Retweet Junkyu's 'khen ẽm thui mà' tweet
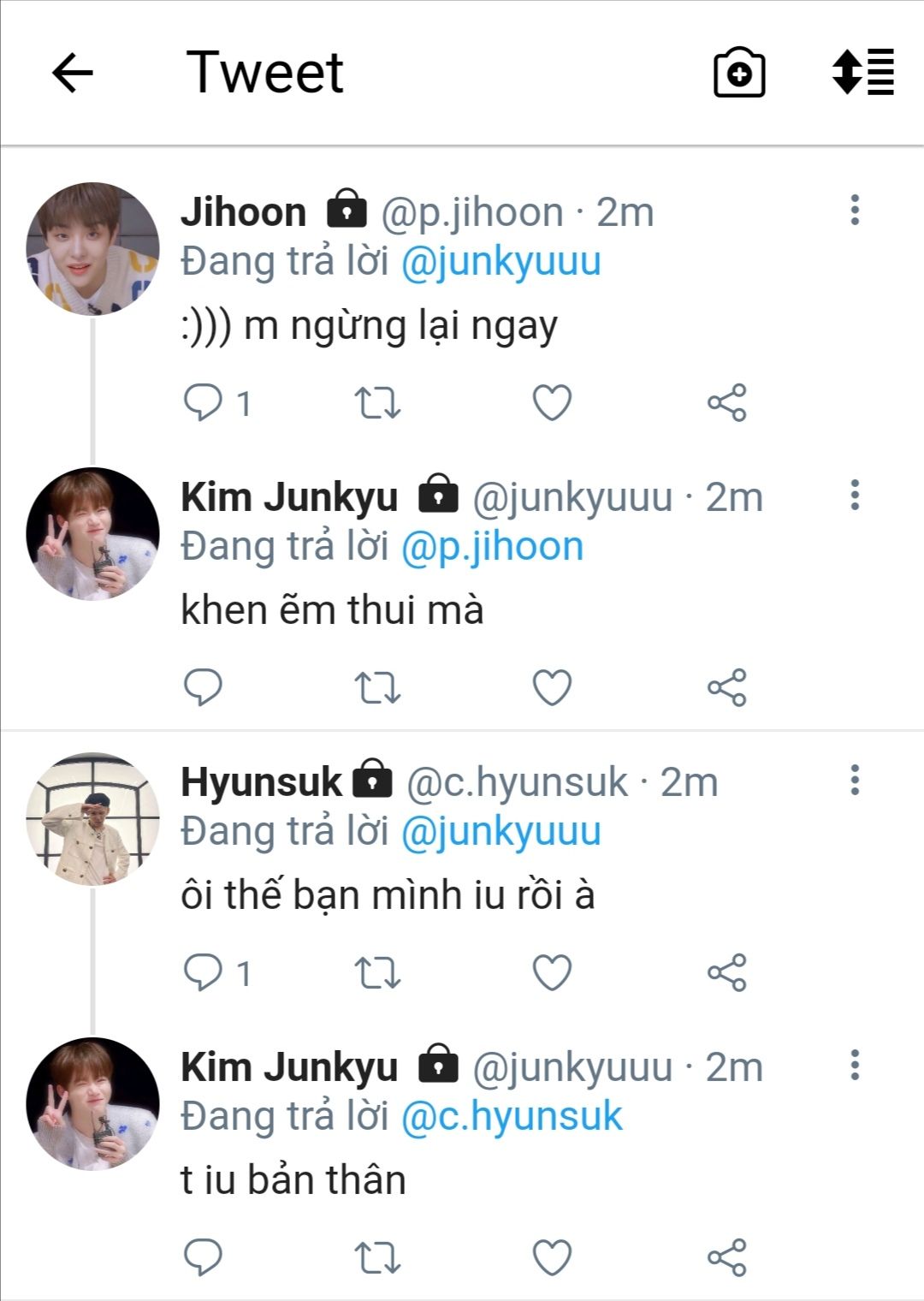The image size is (924, 1301). [x=377, y=687]
